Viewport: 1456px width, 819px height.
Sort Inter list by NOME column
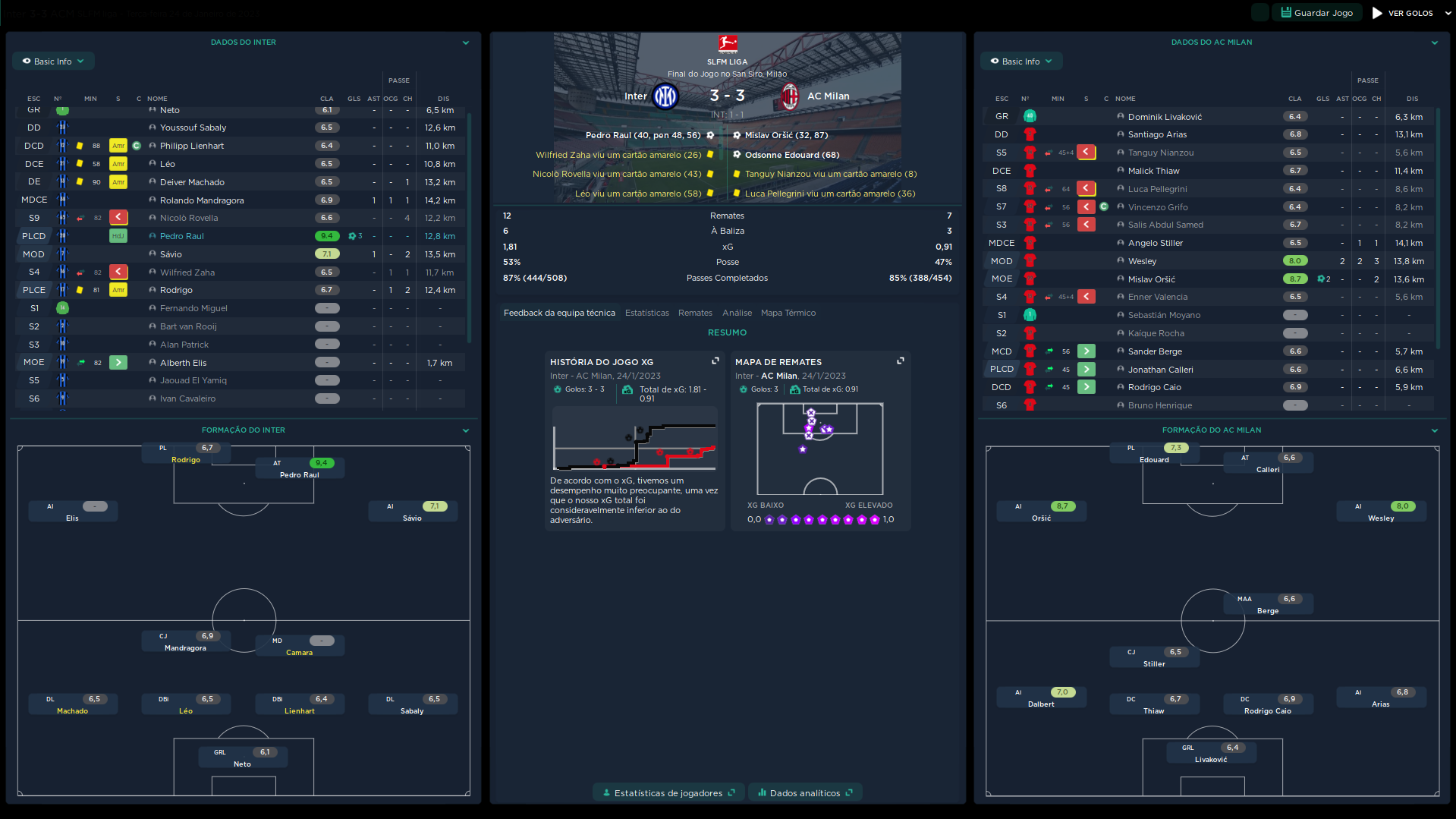(x=157, y=99)
